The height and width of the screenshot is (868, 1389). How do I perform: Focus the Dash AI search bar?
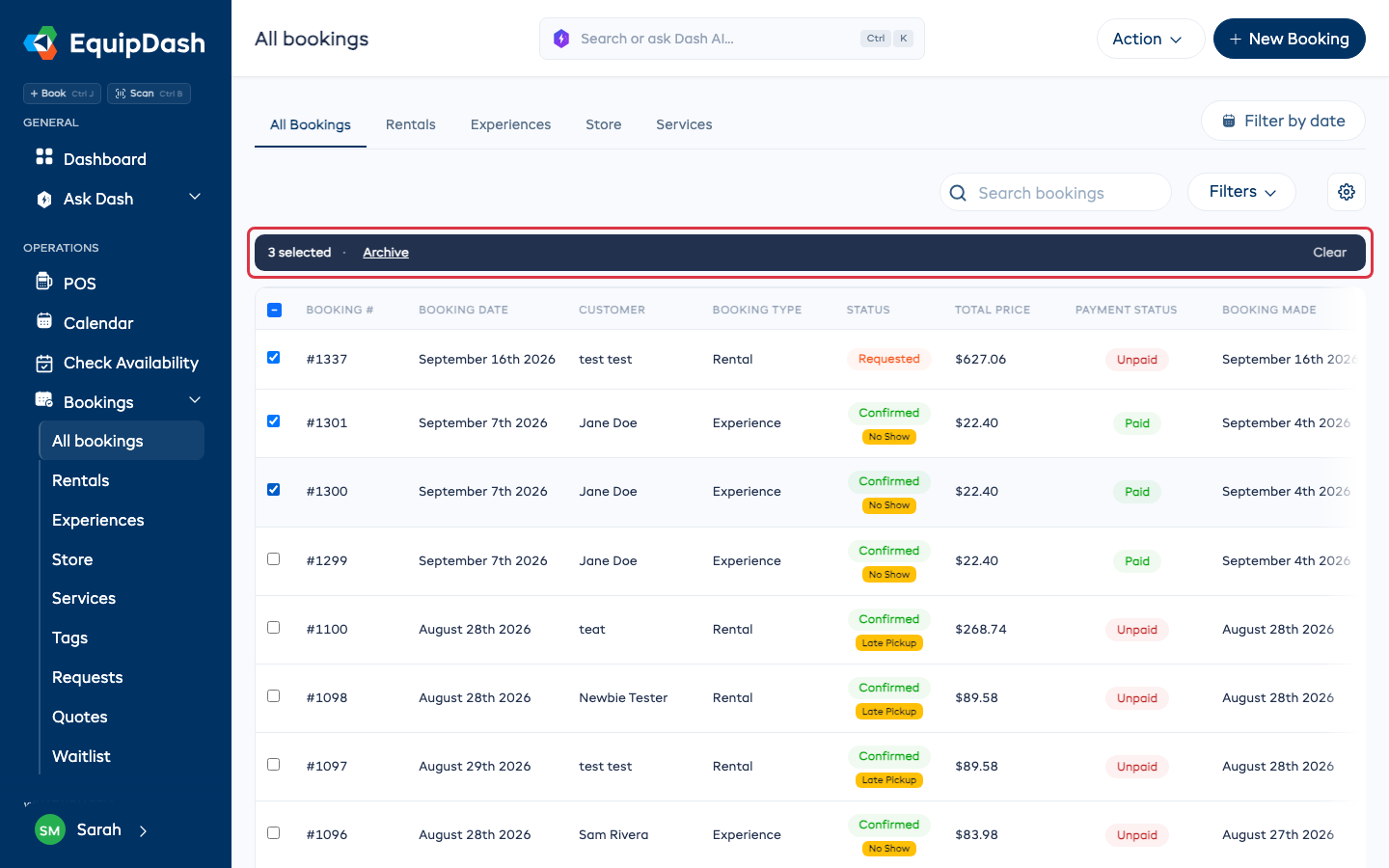click(732, 39)
